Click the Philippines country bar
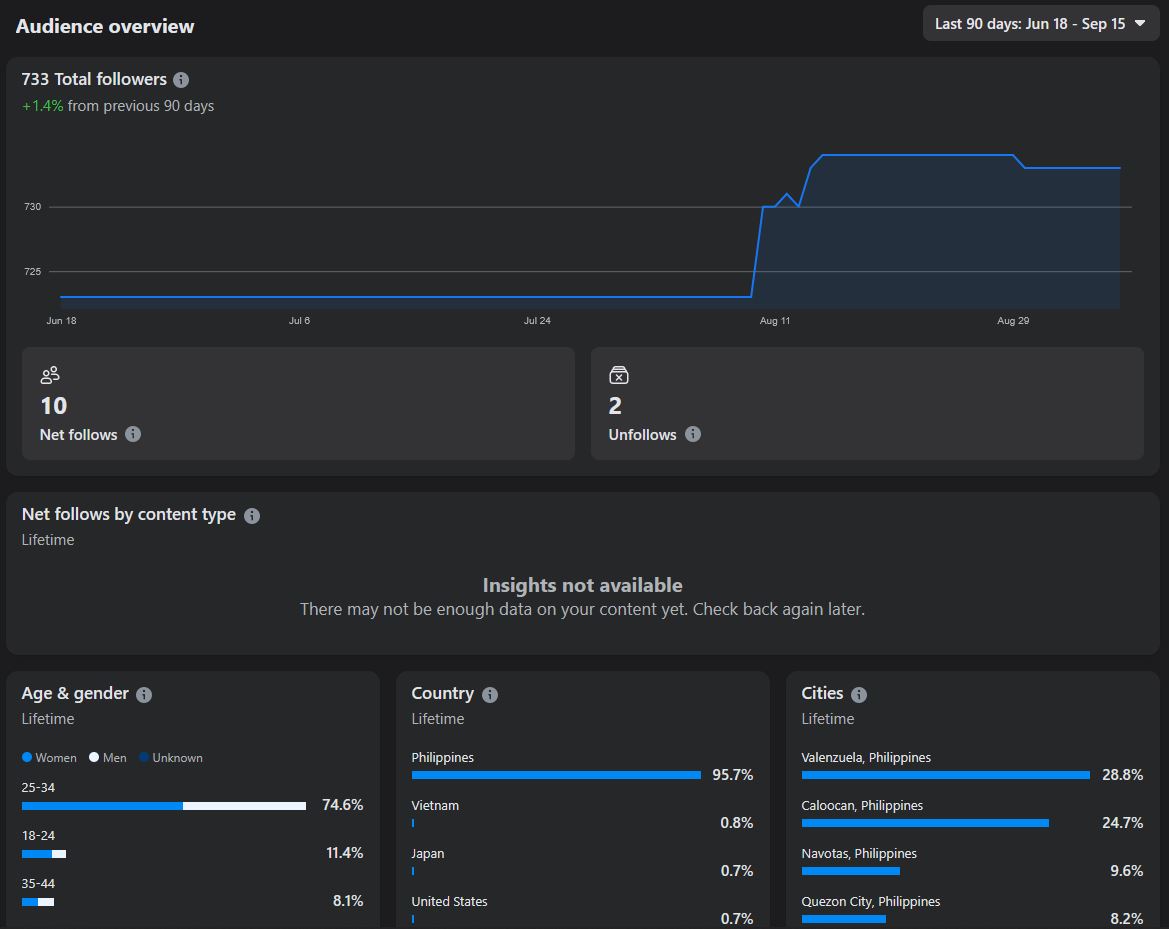The height and width of the screenshot is (929, 1169). (x=556, y=775)
